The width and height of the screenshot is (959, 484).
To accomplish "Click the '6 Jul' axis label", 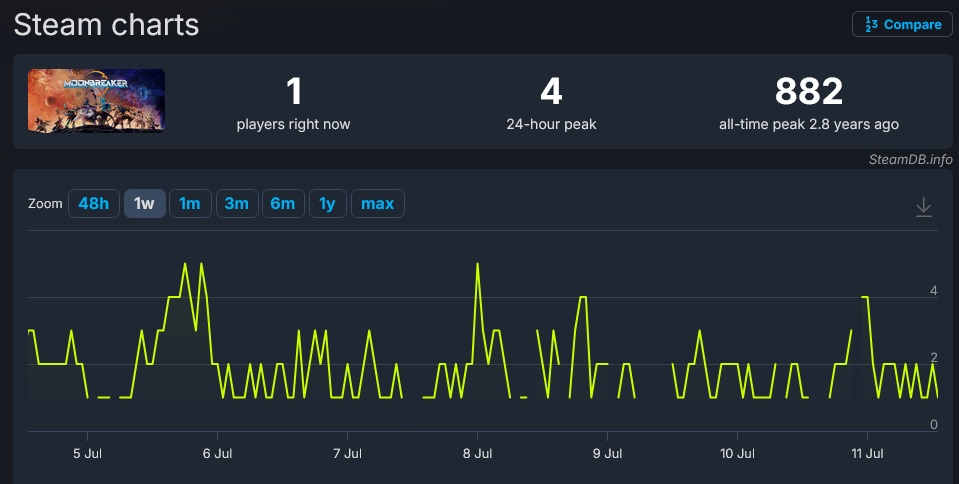I will [218, 453].
